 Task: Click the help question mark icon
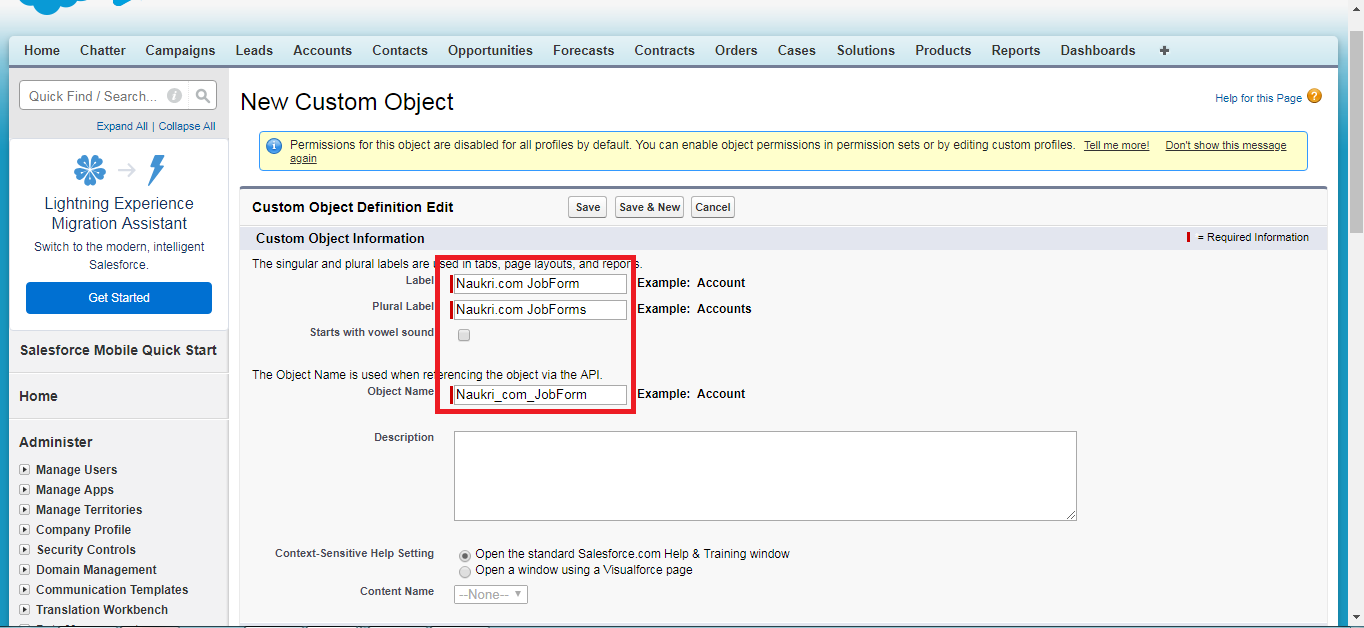(x=1314, y=96)
